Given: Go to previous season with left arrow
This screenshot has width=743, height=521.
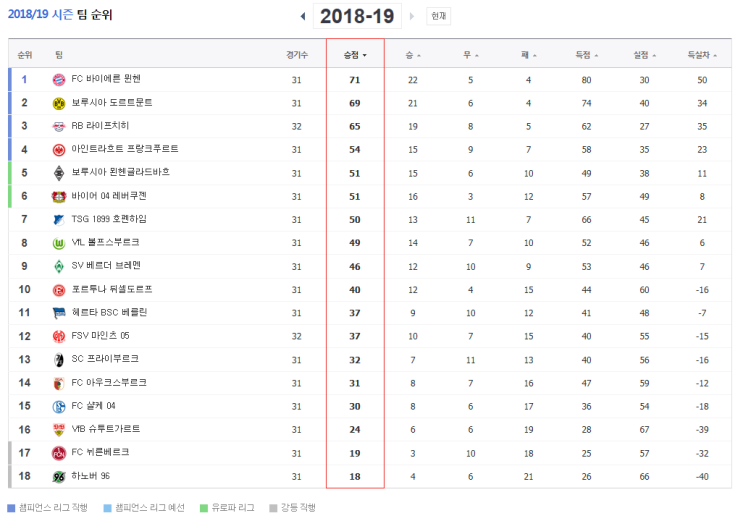Looking at the screenshot, I should 303,17.
